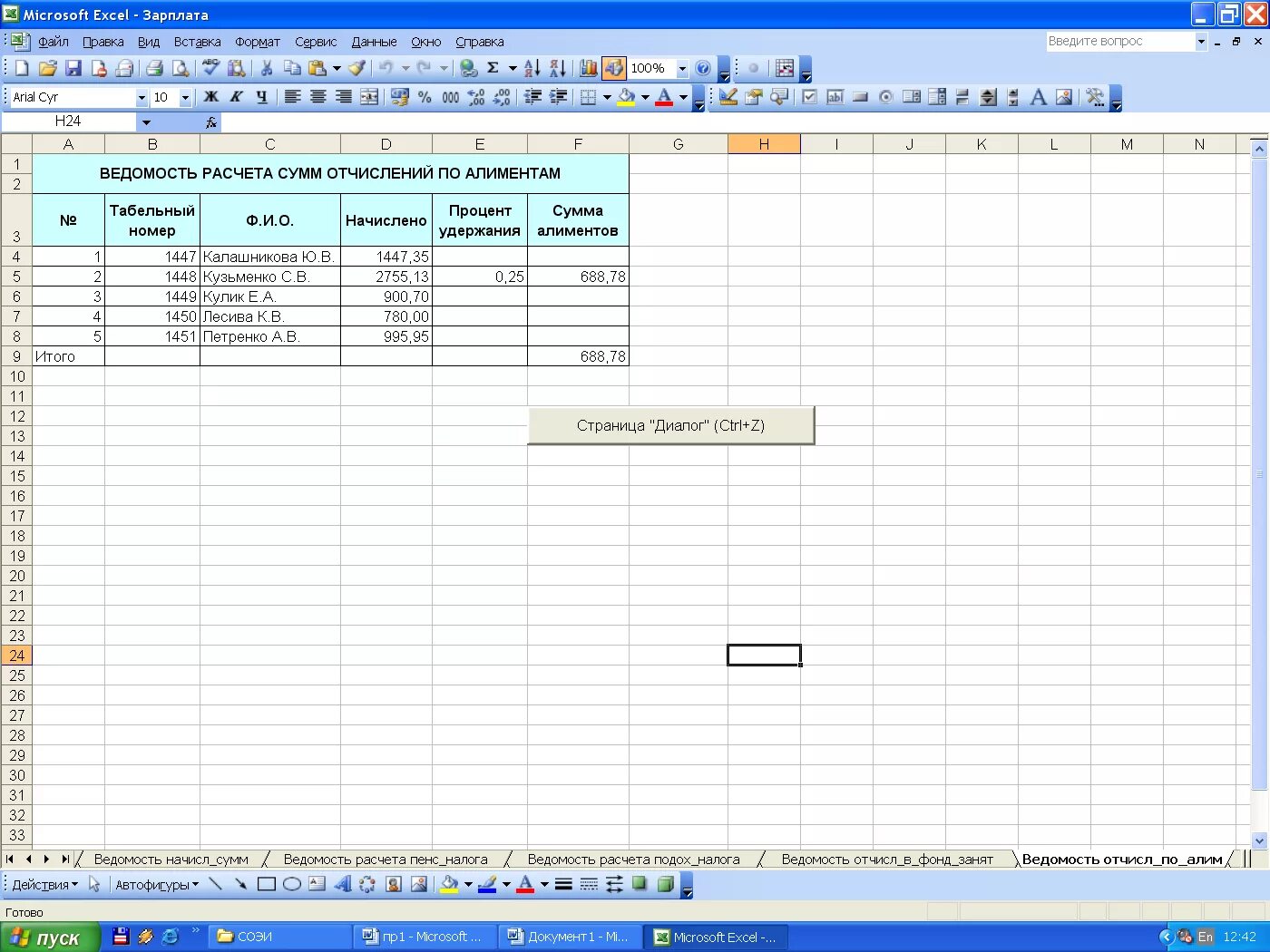Toggle Design Mode in Control Toolbox
Screen dimensions: 1270x952
728,97
